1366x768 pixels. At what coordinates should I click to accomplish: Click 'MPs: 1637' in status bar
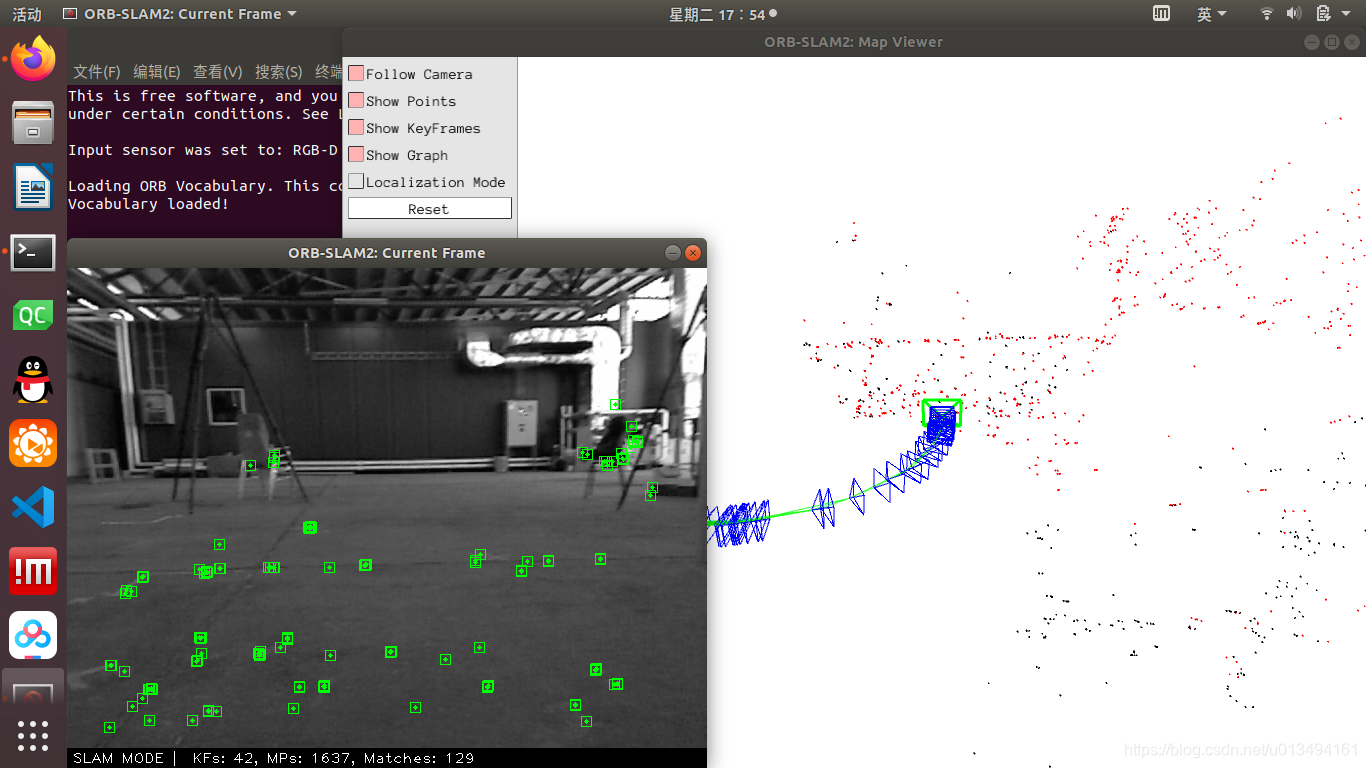308,758
